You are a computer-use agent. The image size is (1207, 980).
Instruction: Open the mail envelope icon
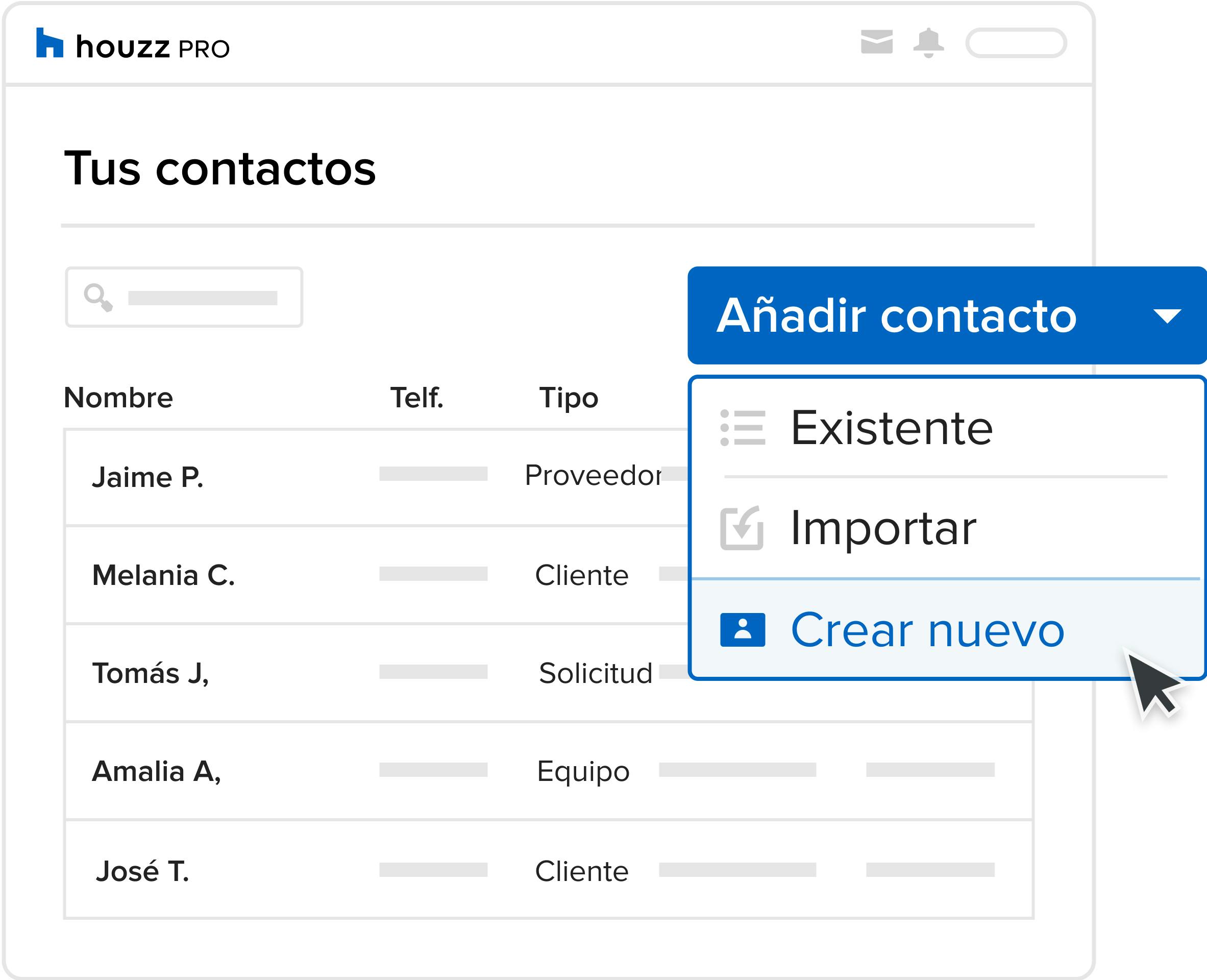coord(876,42)
